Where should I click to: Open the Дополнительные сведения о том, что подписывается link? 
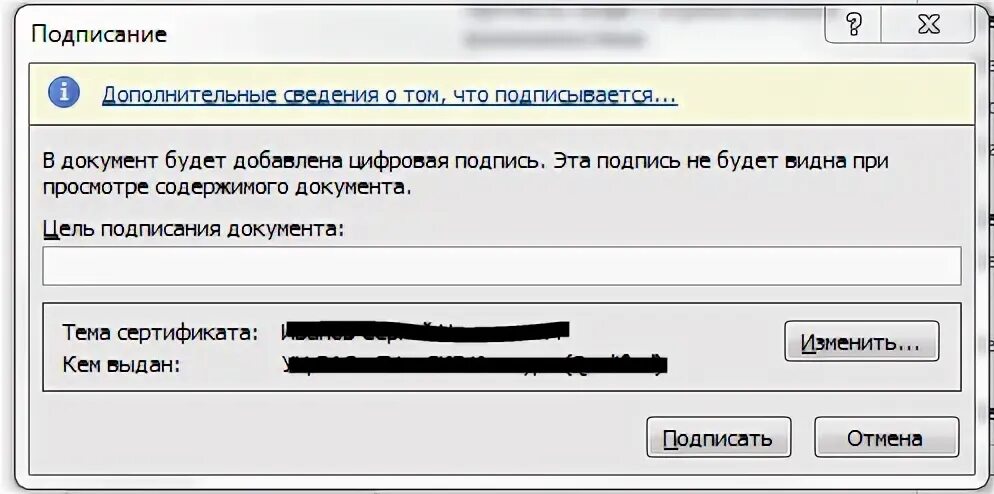click(389, 95)
